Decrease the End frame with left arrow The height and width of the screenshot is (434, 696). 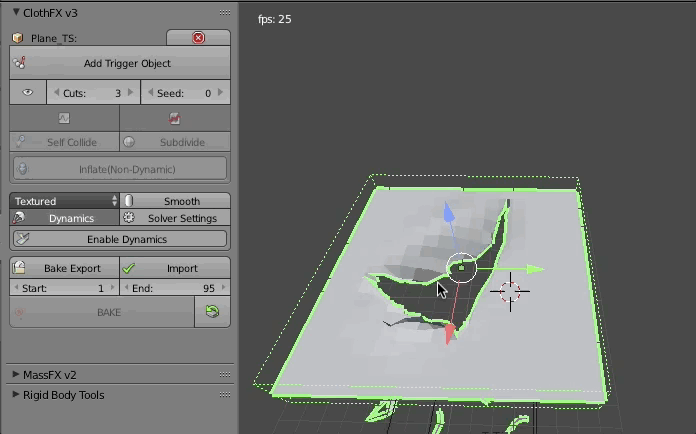coord(127,288)
